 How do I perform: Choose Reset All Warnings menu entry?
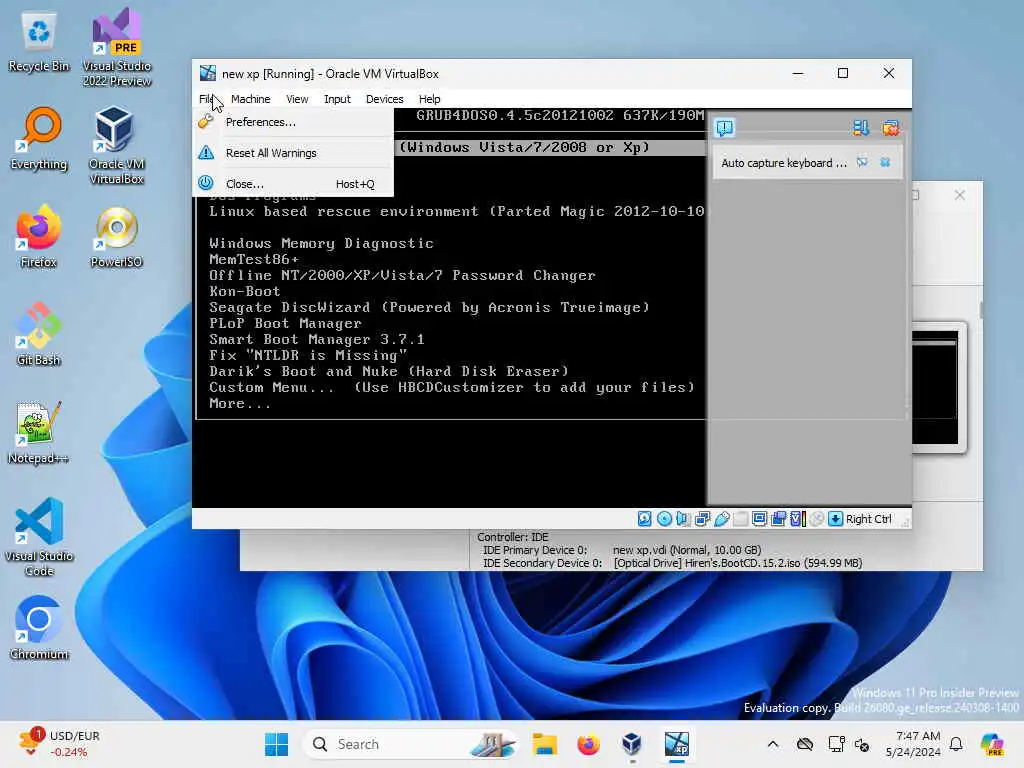click(x=293, y=153)
